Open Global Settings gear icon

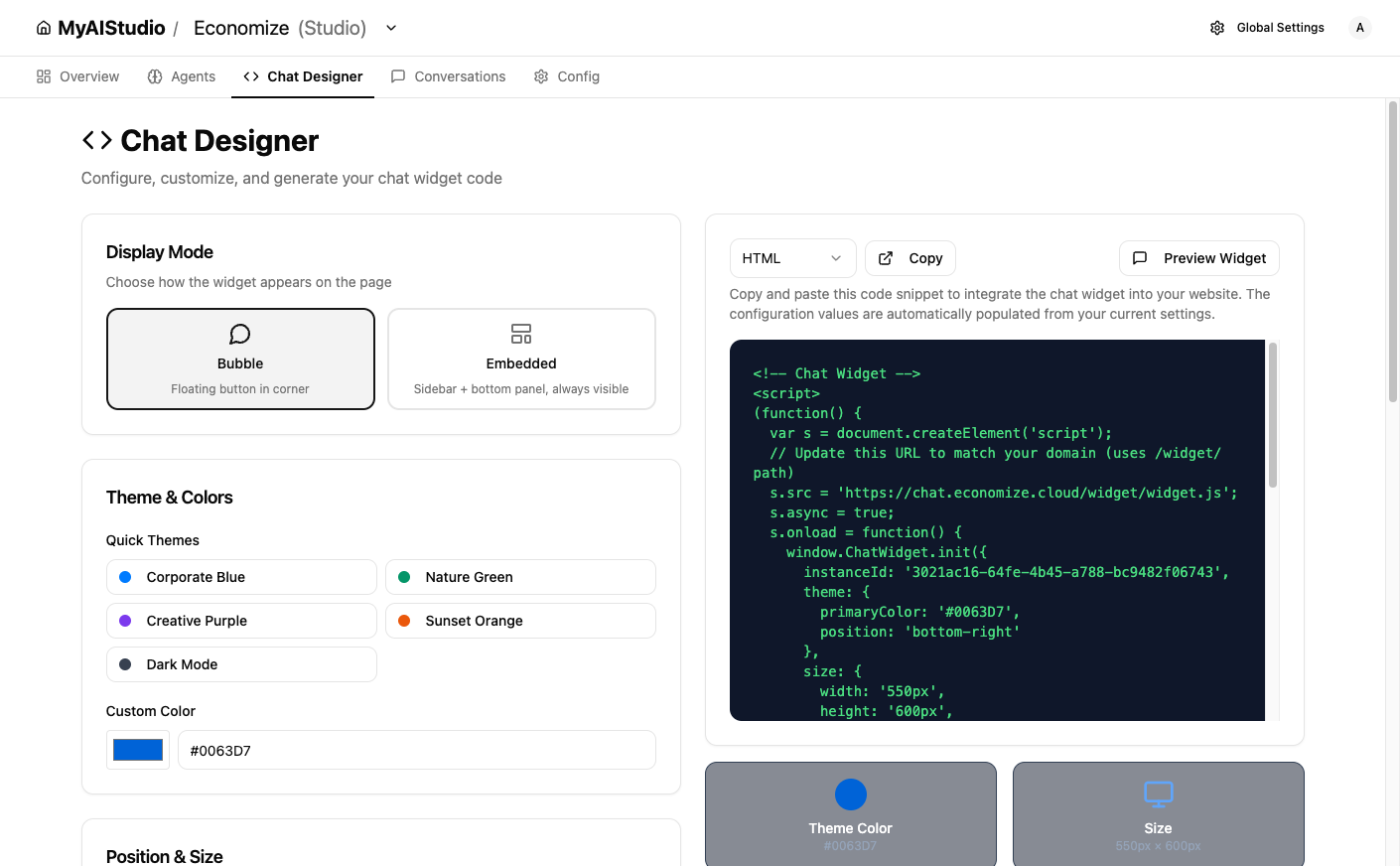coord(1217,28)
